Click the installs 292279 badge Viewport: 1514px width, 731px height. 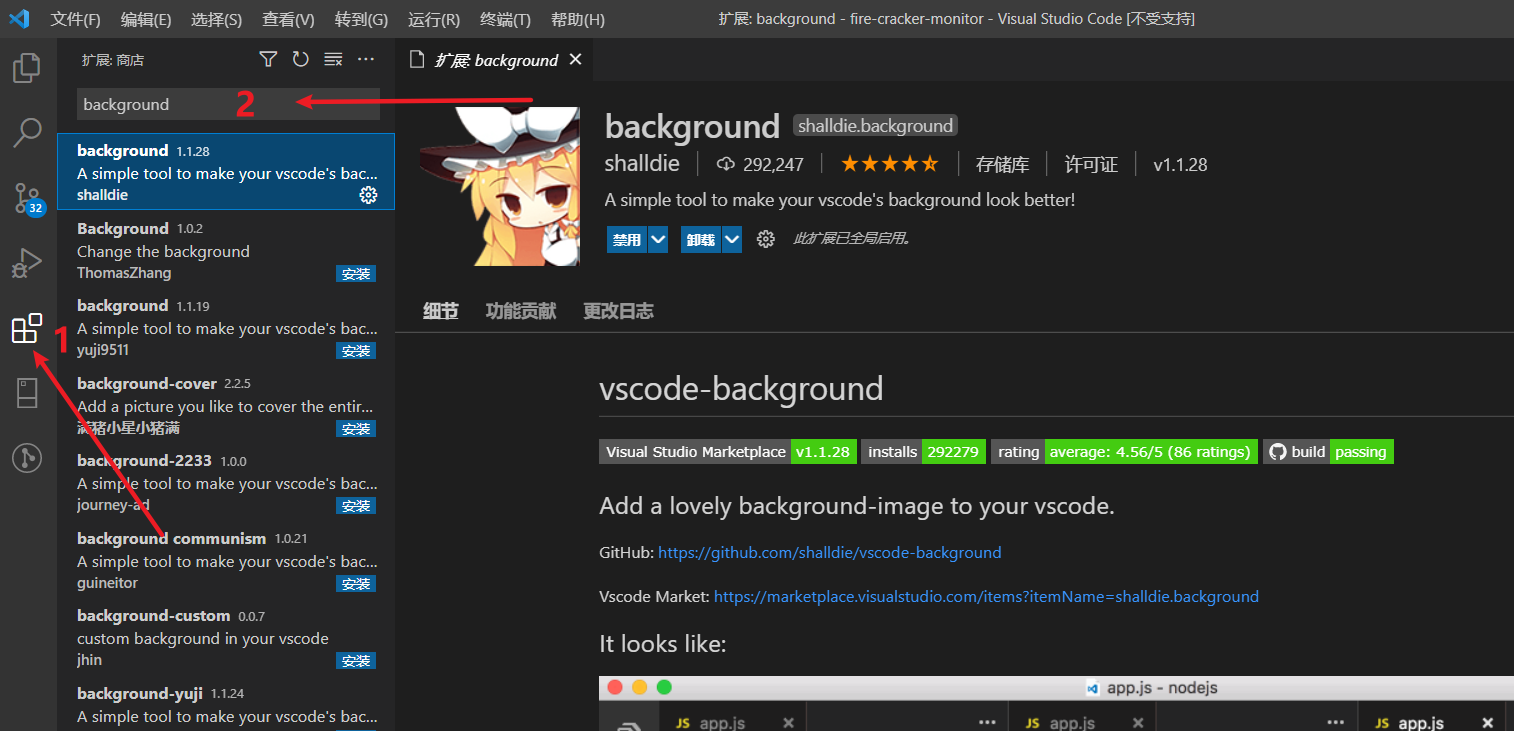coord(923,452)
